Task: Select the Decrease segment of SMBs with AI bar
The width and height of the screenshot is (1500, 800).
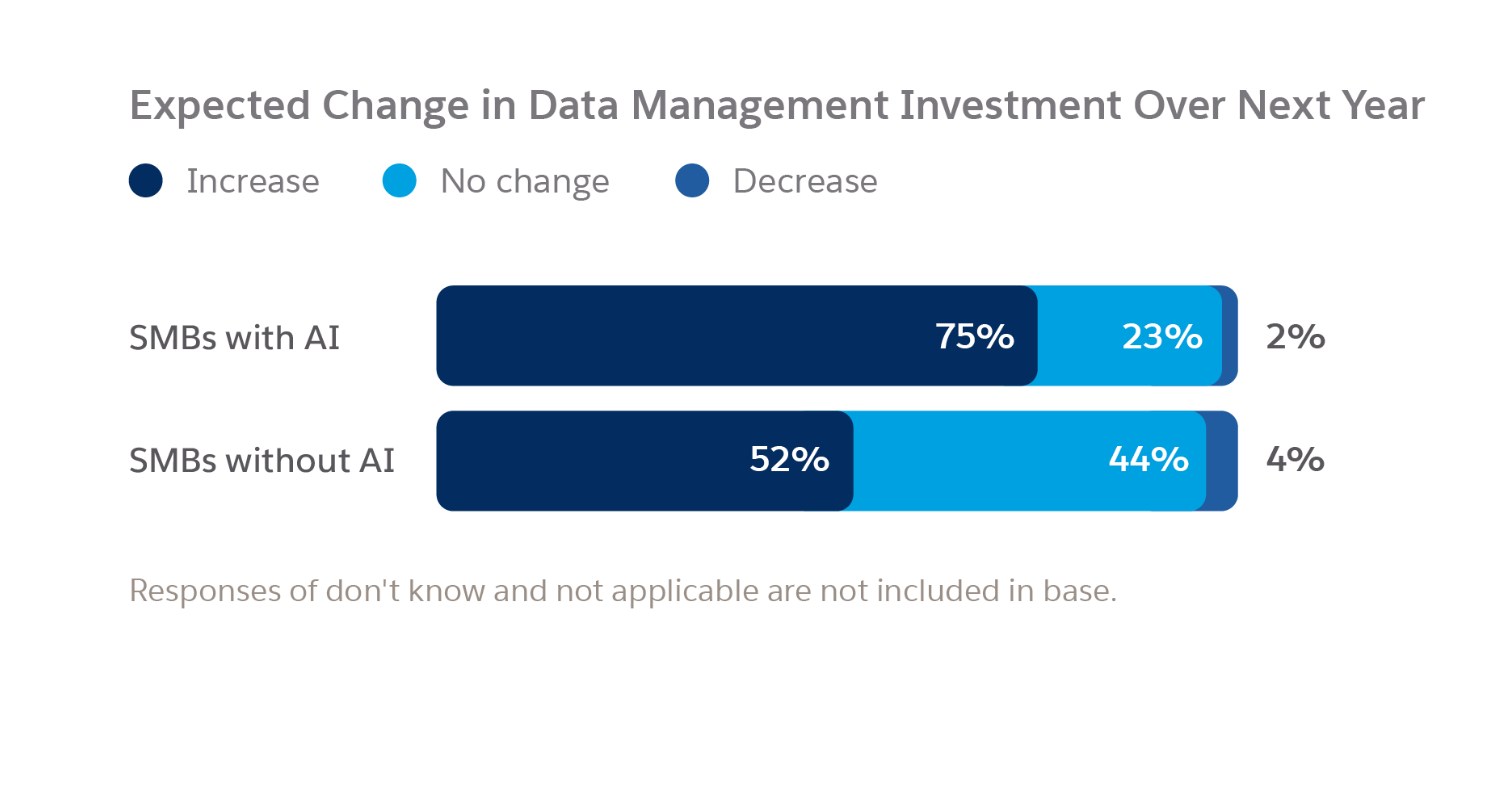Action: (x=1230, y=336)
